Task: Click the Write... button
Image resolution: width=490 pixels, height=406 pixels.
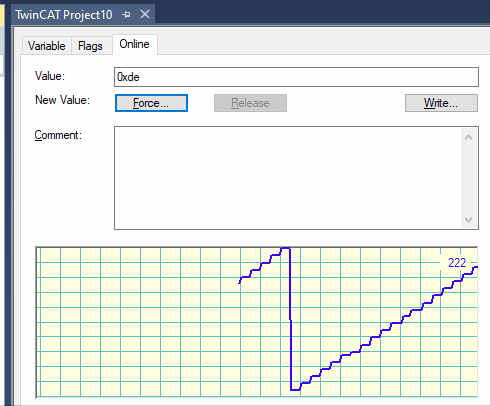Action: click(x=441, y=103)
